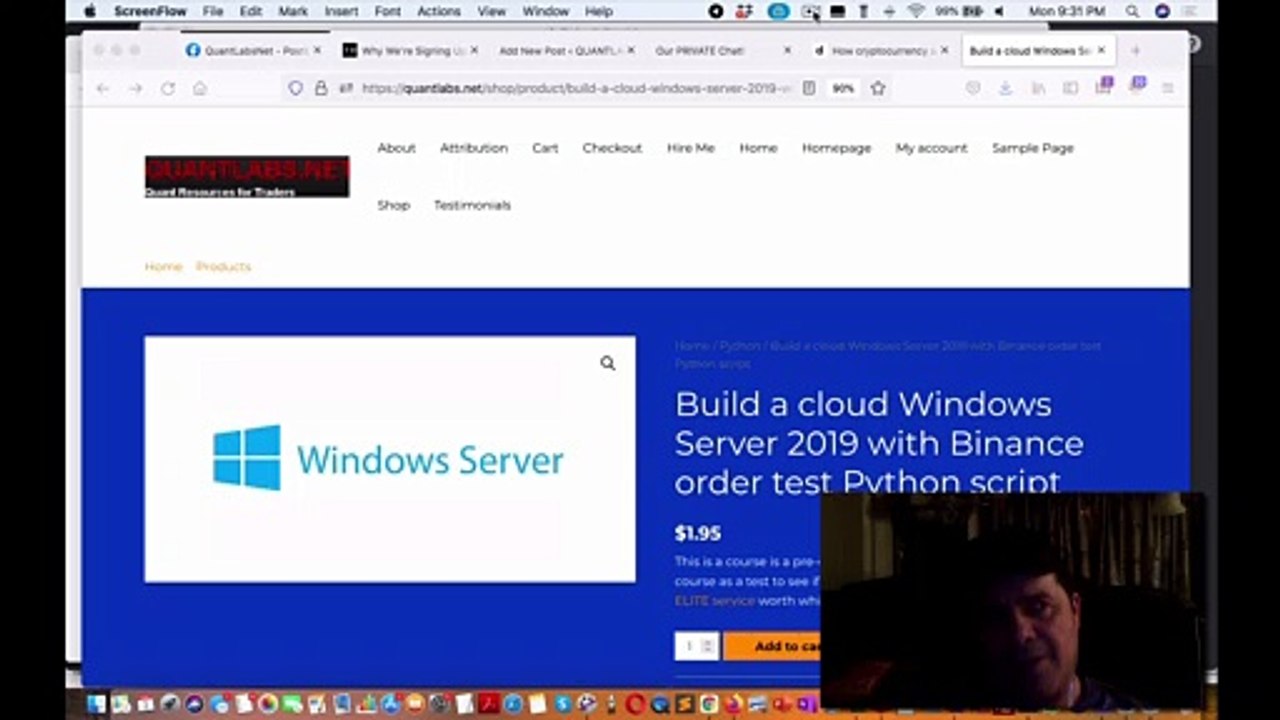Click the 90% page zoom indicator
Image resolution: width=1280 pixels, height=720 pixels.
(x=843, y=88)
